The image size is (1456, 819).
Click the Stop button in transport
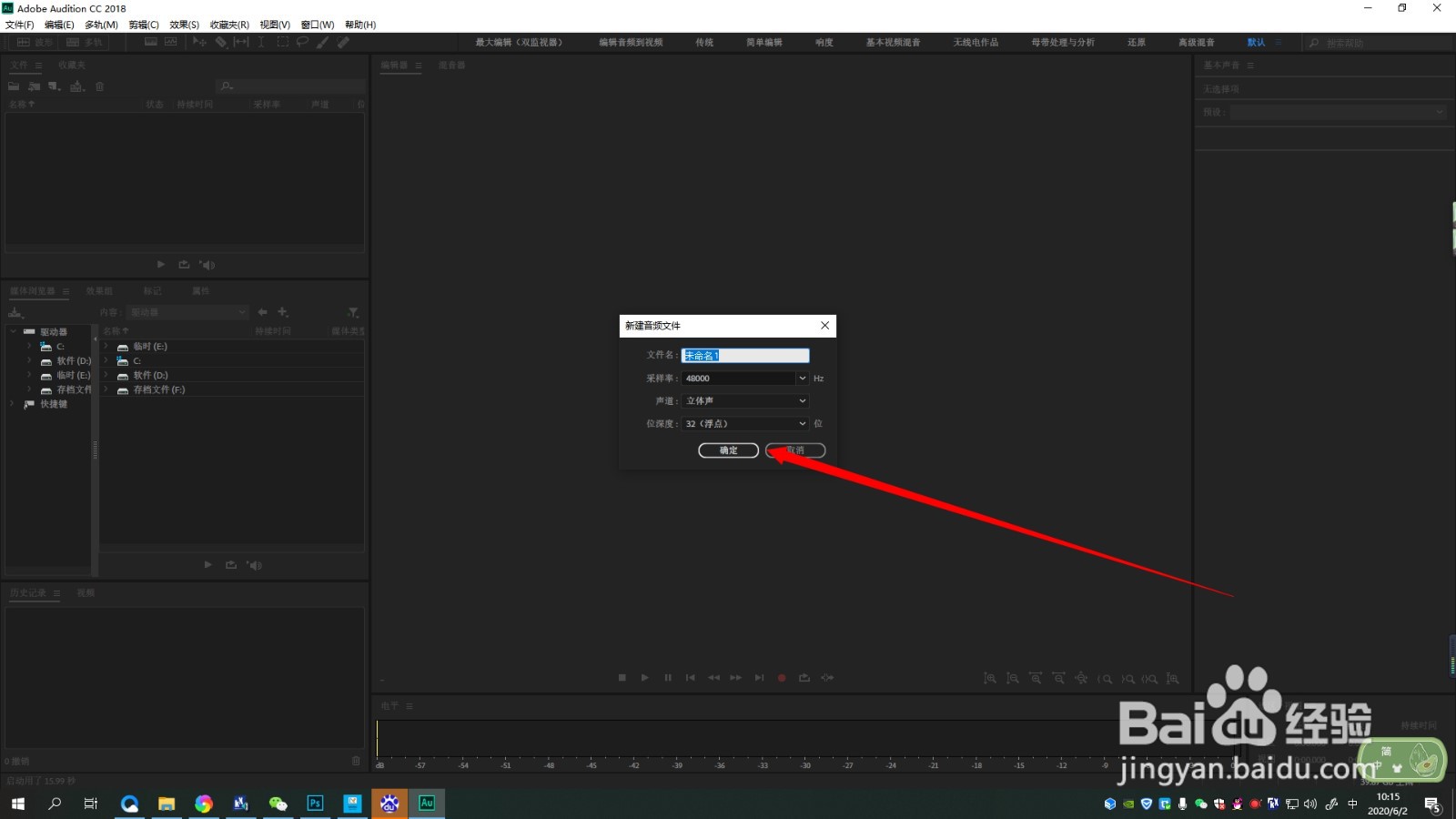[622, 678]
